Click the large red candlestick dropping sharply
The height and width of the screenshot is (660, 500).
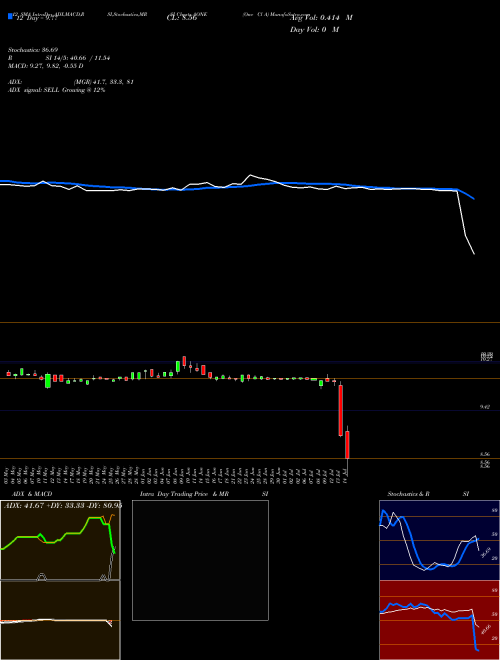340,410
